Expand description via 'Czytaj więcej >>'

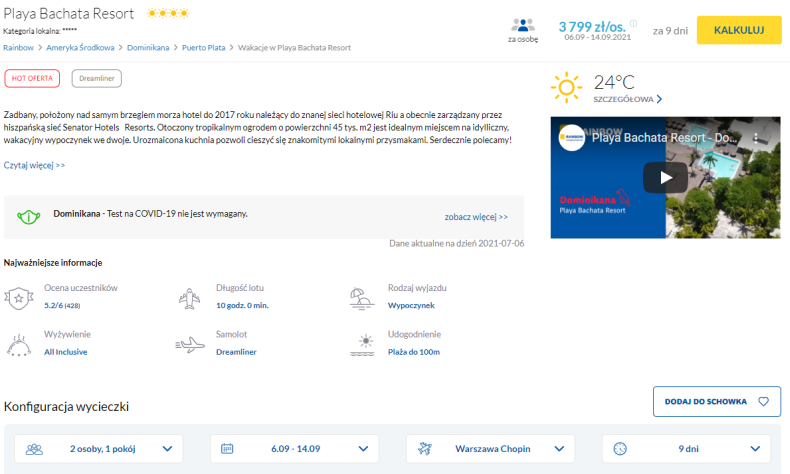click(x=34, y=165)
